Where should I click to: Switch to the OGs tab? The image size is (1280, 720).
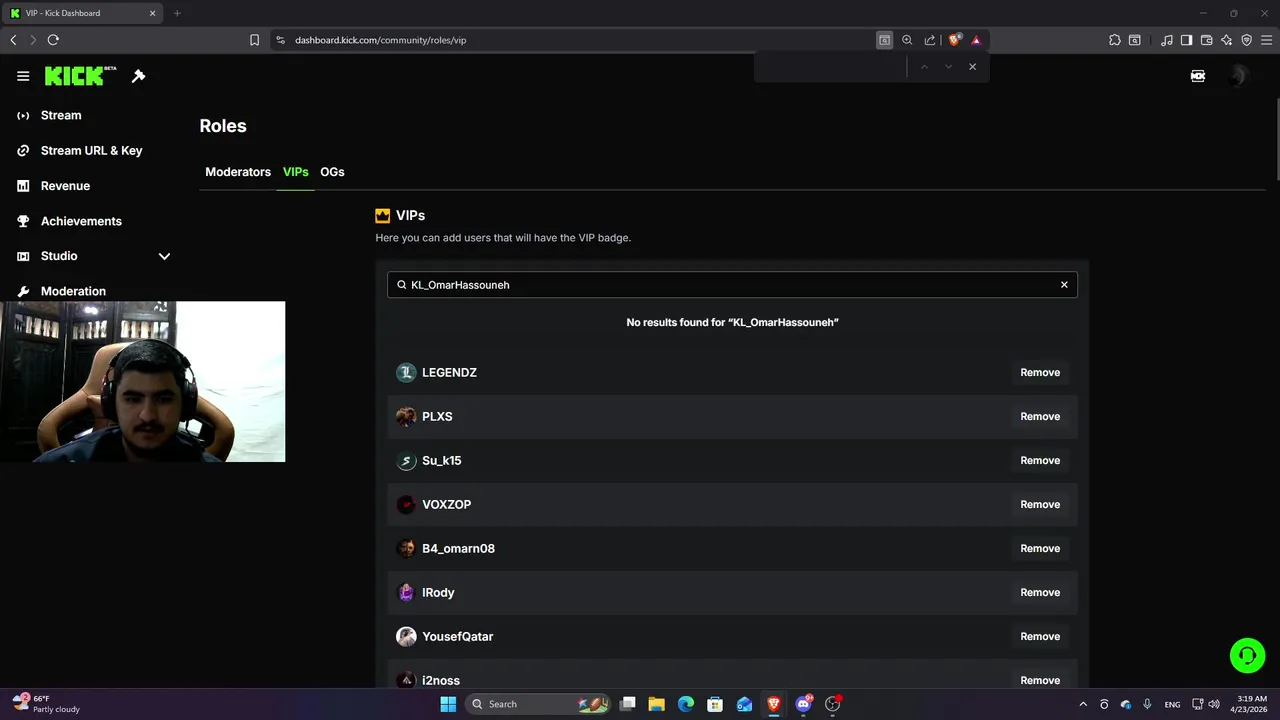coord(332,172)
